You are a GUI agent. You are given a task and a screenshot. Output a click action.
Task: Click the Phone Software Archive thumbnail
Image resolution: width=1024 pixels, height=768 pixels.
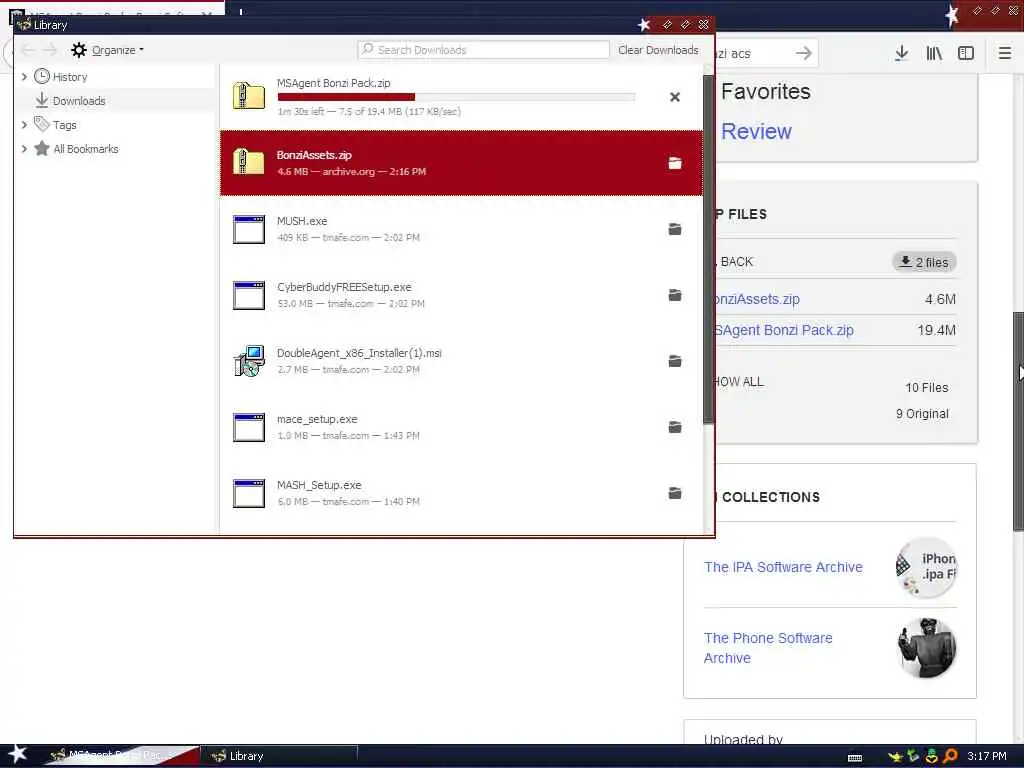tap(926, 647)
